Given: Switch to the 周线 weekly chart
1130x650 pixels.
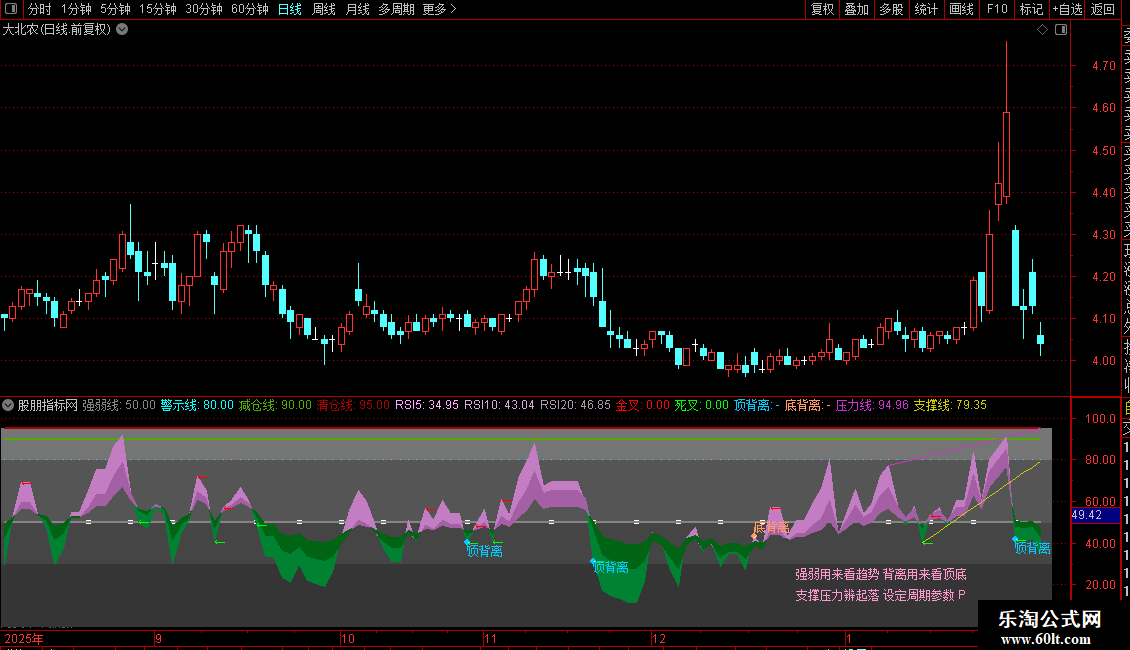Looking at the screenshot, I should 324,9.
